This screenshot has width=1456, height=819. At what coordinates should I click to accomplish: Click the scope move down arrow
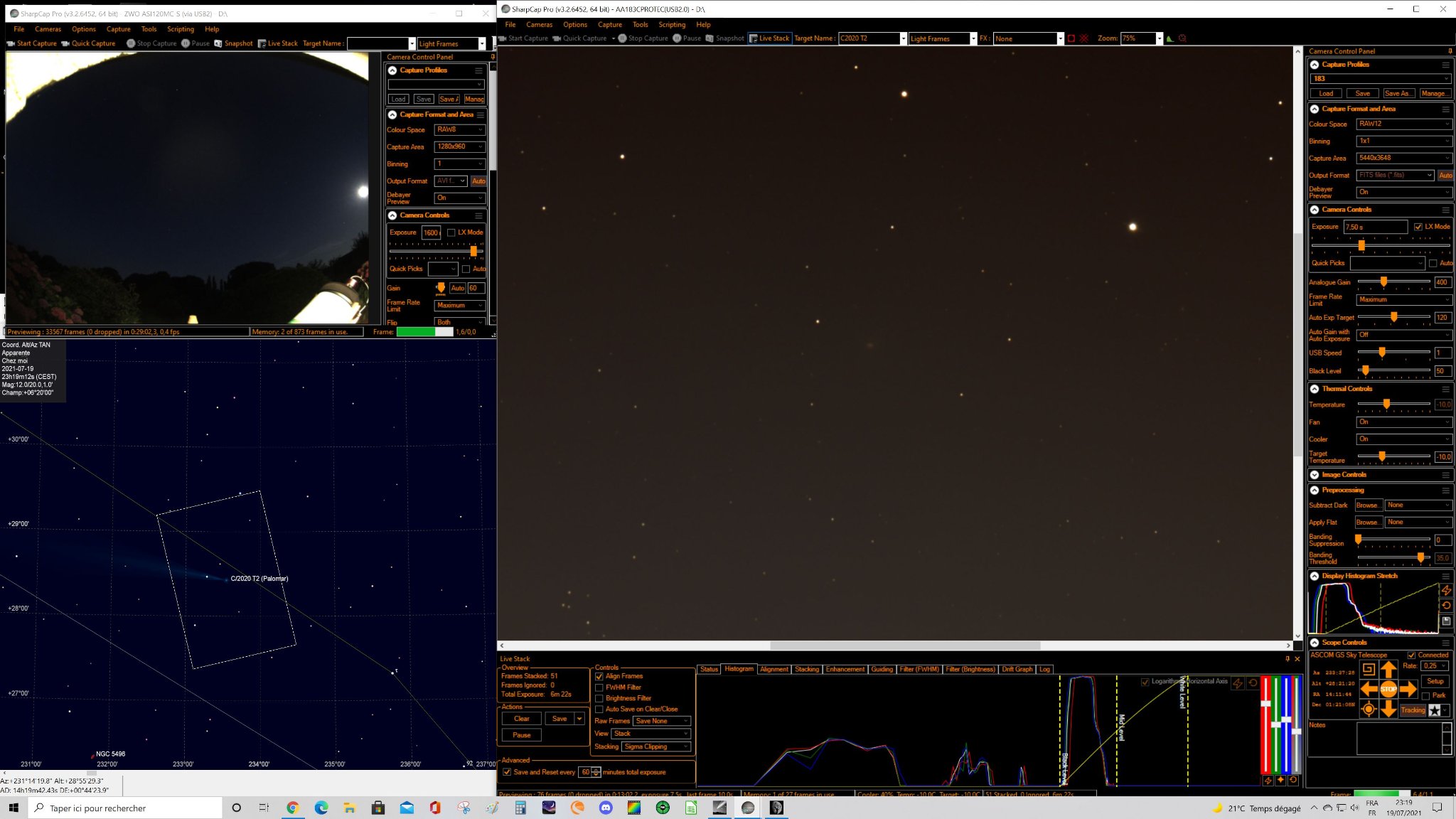click(x=1388, y=709)
